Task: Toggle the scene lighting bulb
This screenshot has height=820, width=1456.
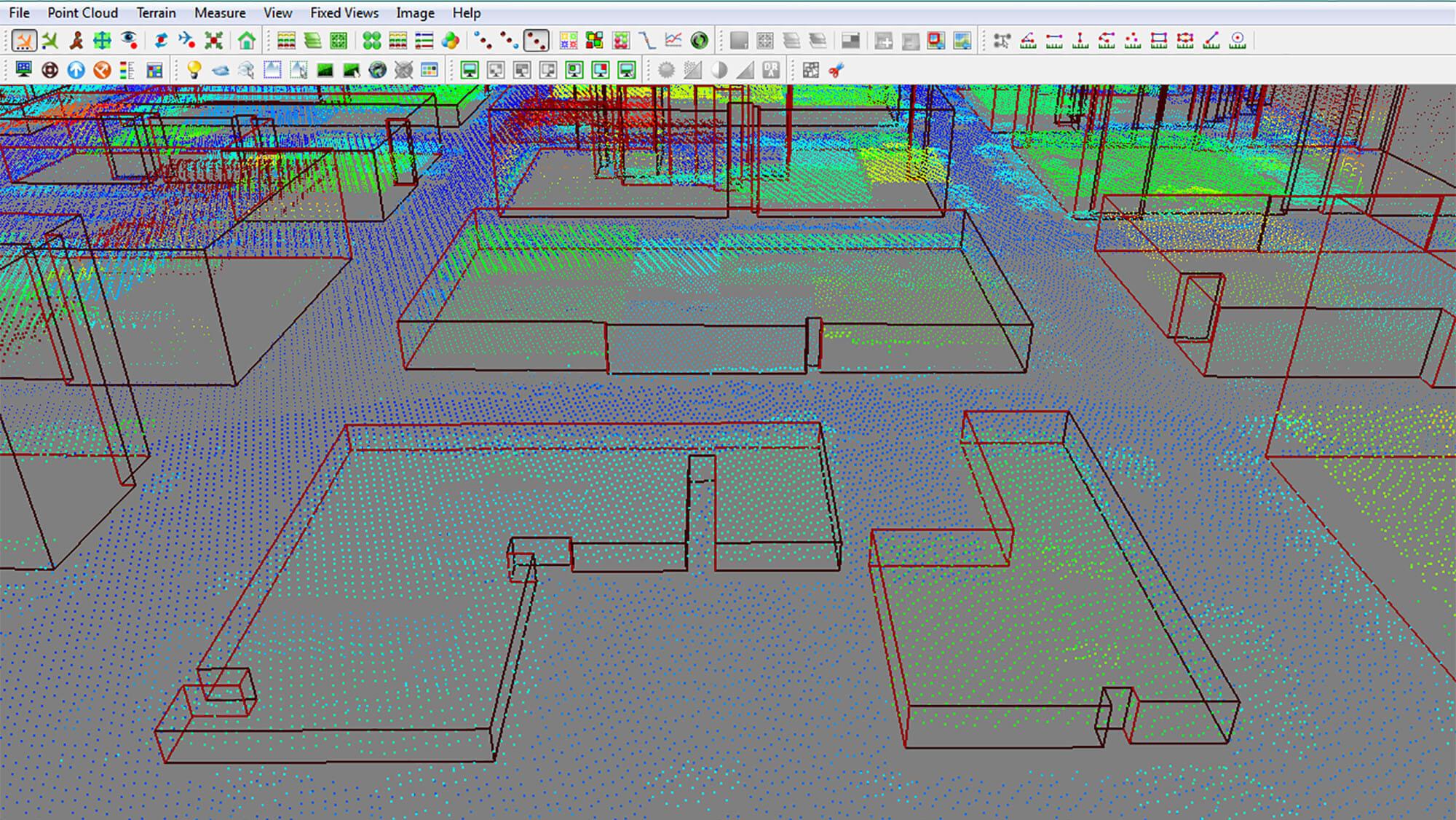Action: [x=194, y=69]
